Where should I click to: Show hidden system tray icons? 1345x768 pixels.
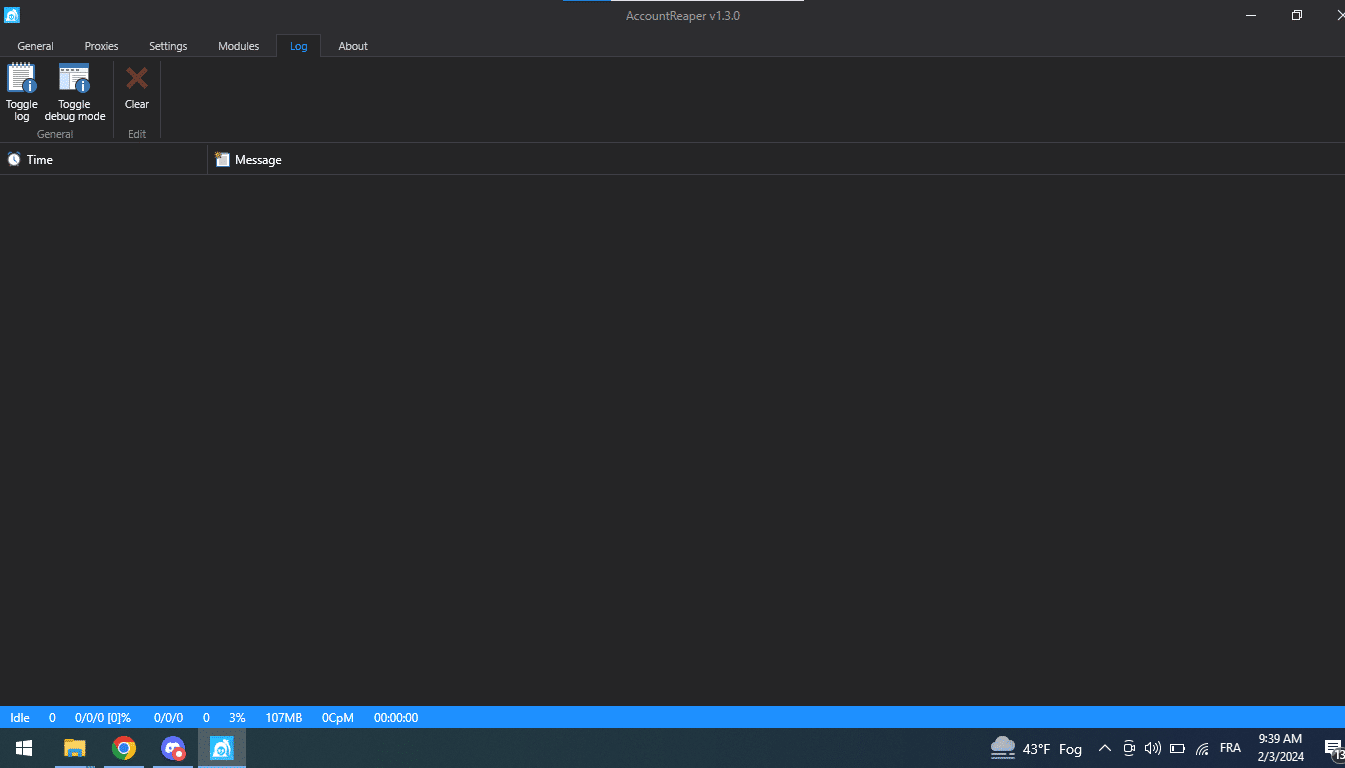[x=1105, y=748]
